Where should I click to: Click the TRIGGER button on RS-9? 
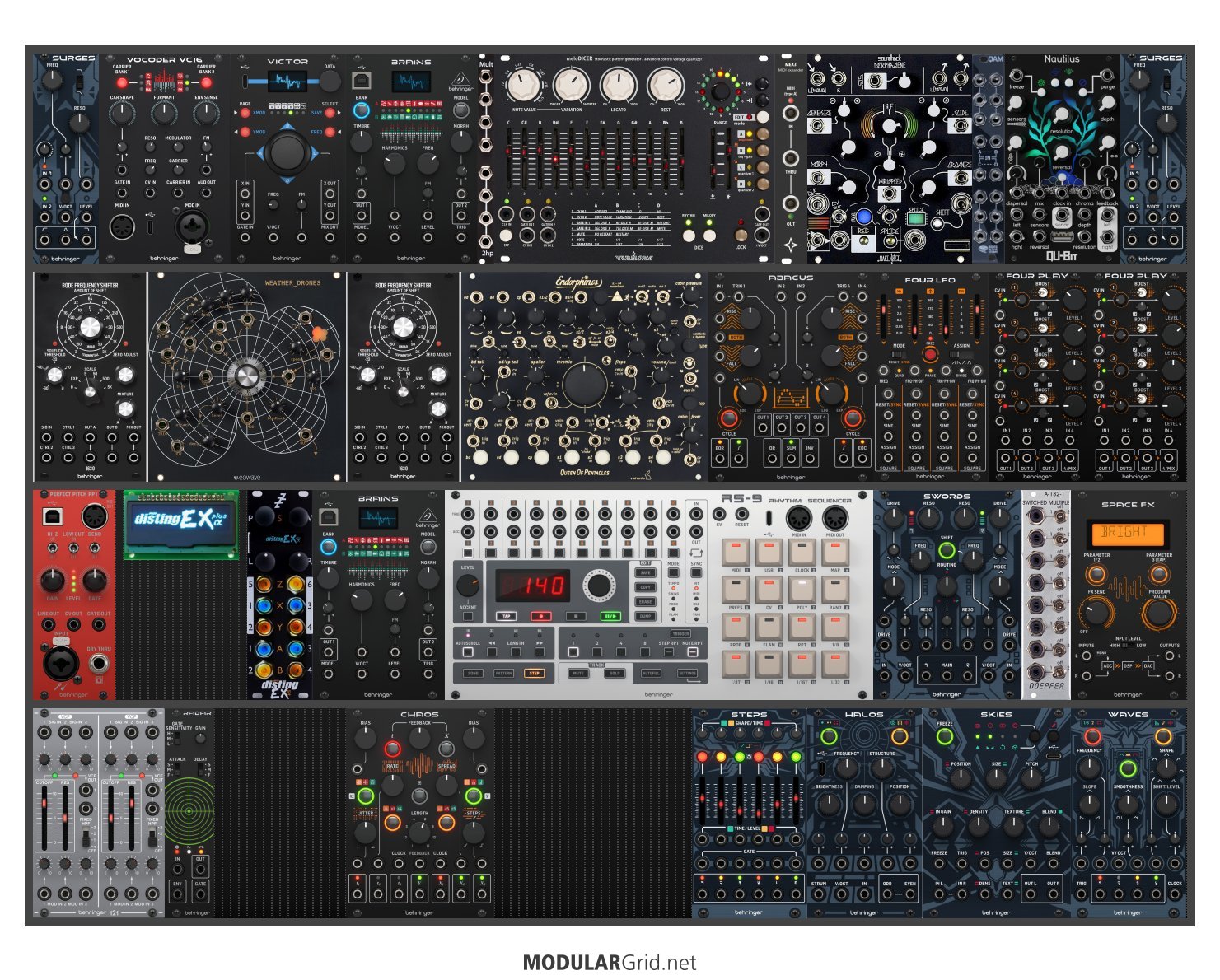pyautogui.click(x=680, y=634)
